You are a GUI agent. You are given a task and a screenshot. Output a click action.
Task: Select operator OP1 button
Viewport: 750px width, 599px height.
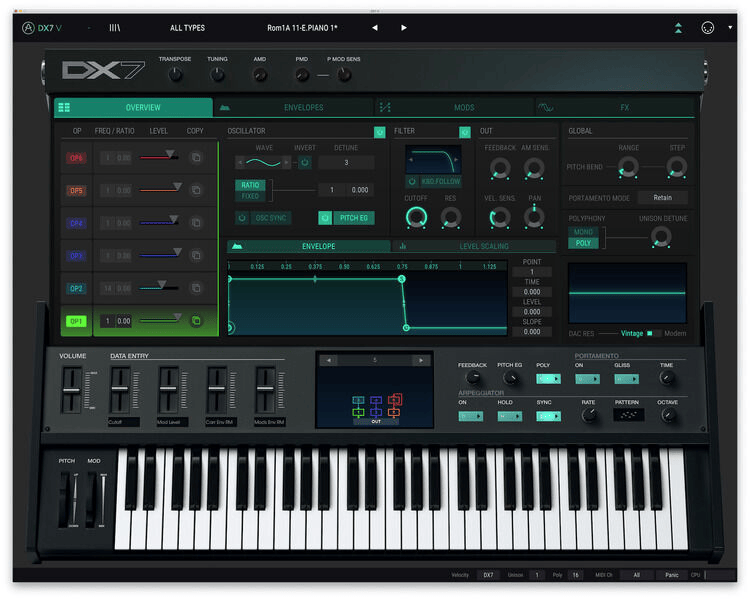76,321
